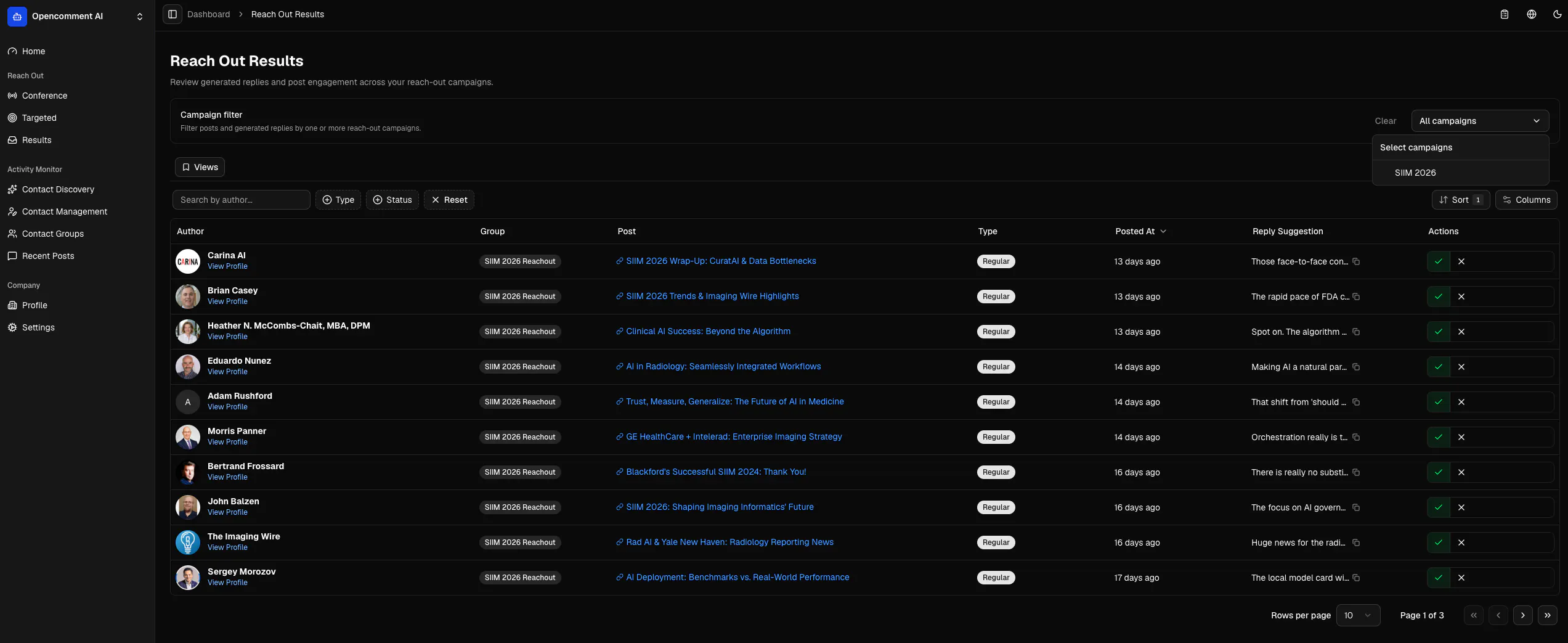
Task: Reject Carina AI reply with X
Action: (x=1461, y=261)
